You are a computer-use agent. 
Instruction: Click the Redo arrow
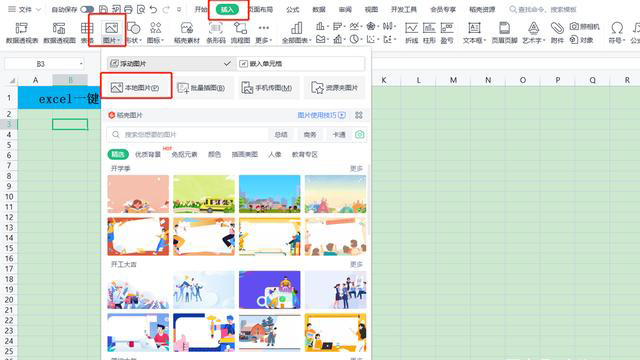click(166, 9)
